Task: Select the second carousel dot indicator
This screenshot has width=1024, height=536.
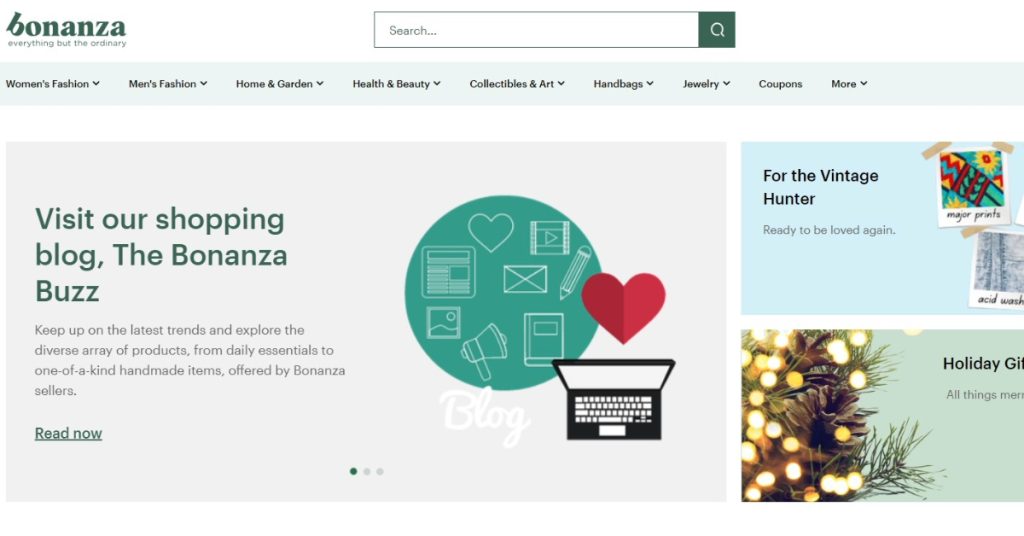Action: coord(367,471)
